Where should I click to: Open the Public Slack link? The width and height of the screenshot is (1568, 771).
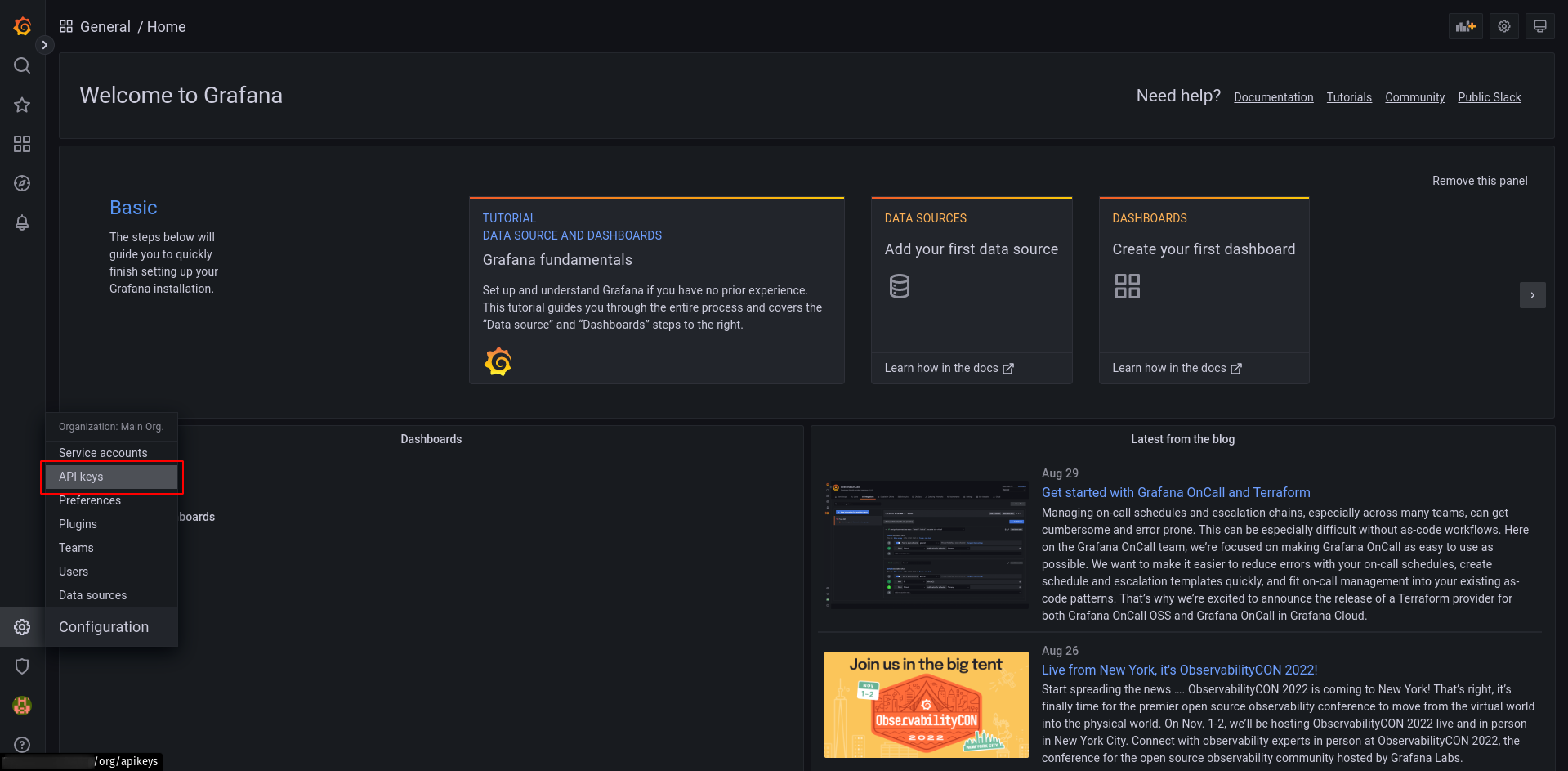[x=1489, y=97]
